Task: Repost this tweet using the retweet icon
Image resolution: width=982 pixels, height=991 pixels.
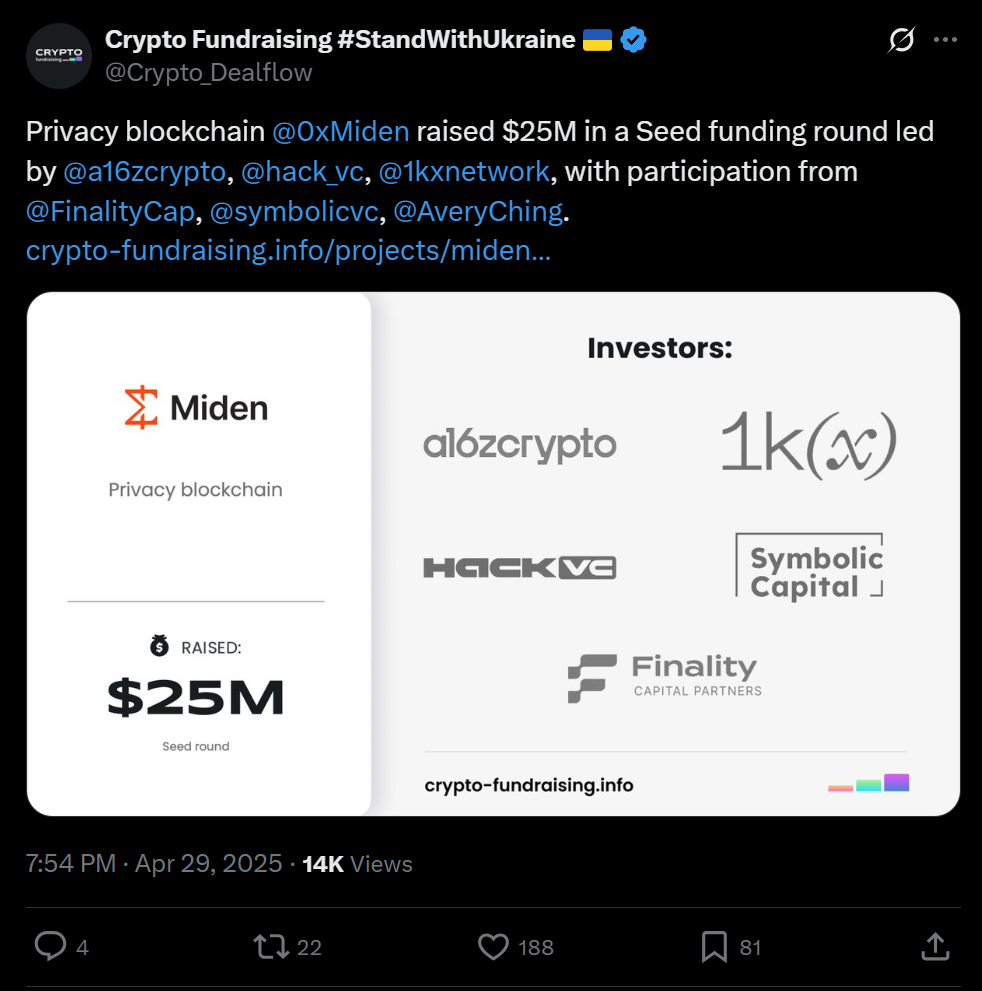Action: [x=270, y=946]
